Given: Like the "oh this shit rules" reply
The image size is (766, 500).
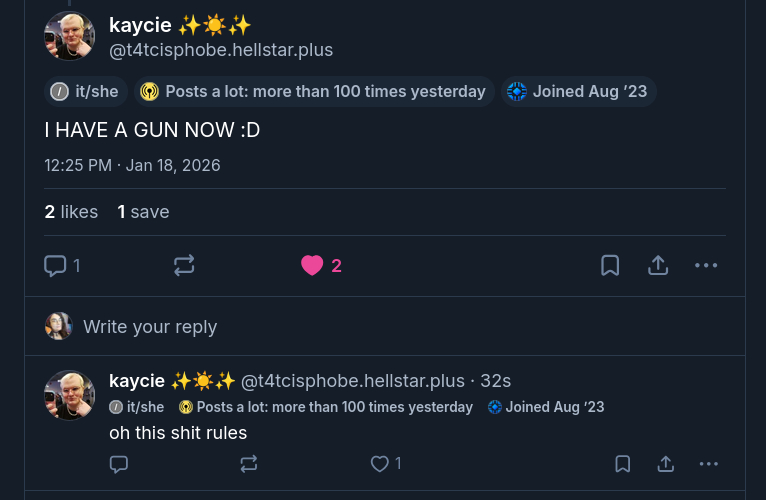Looking at the screenshot, I should click(x=380, y=464).
